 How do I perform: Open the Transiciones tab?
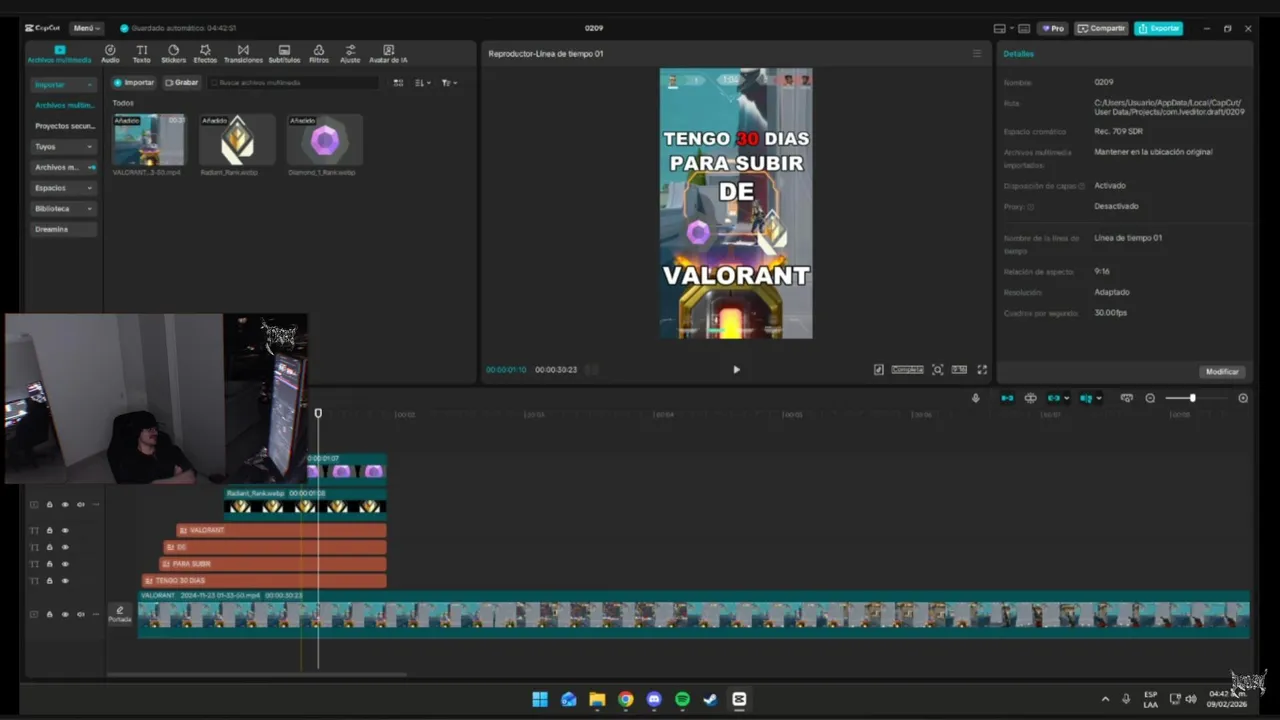243,54
